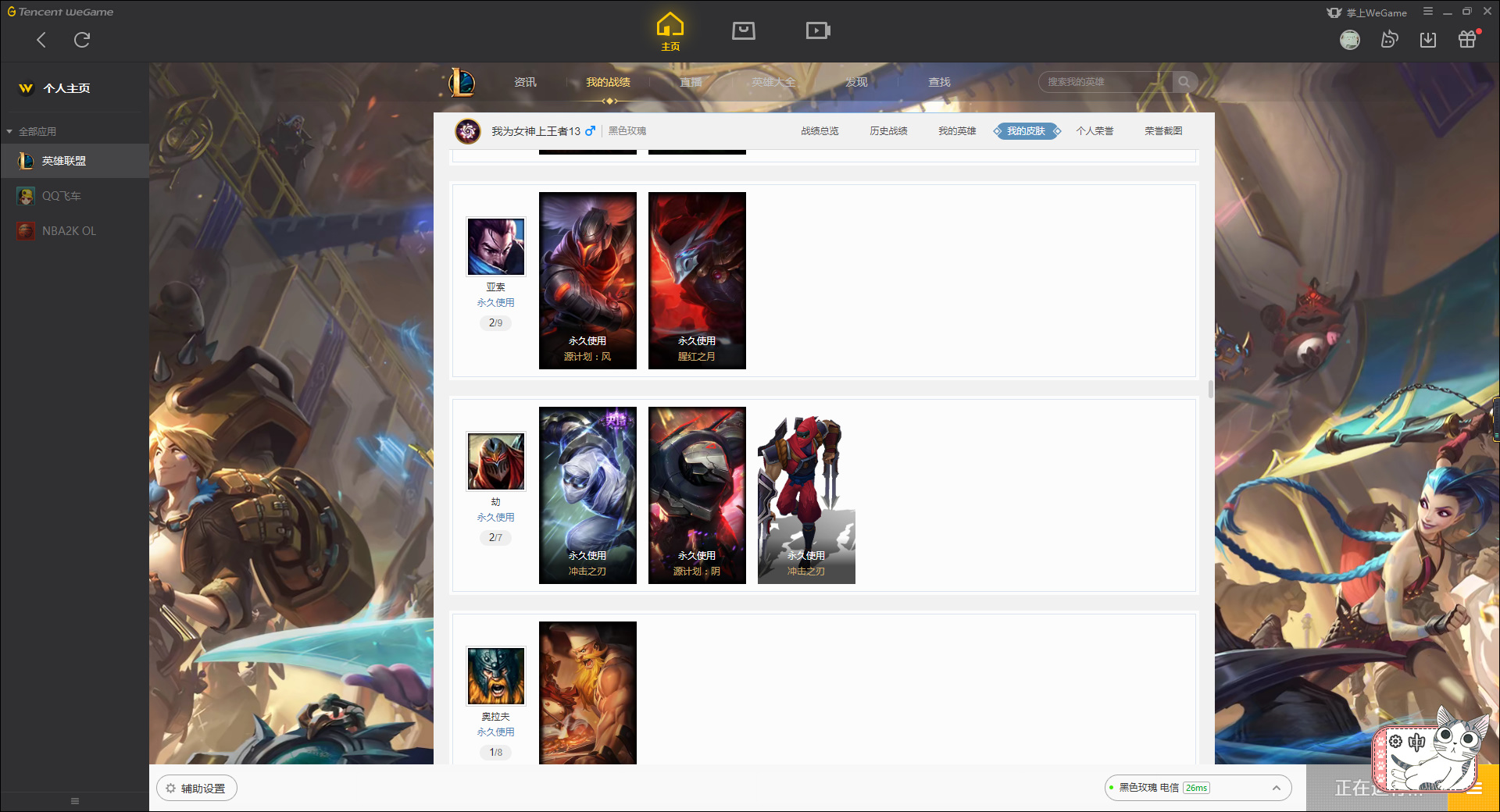
Task: Click the 亚索 hero portrait
Action: [496, 247]
